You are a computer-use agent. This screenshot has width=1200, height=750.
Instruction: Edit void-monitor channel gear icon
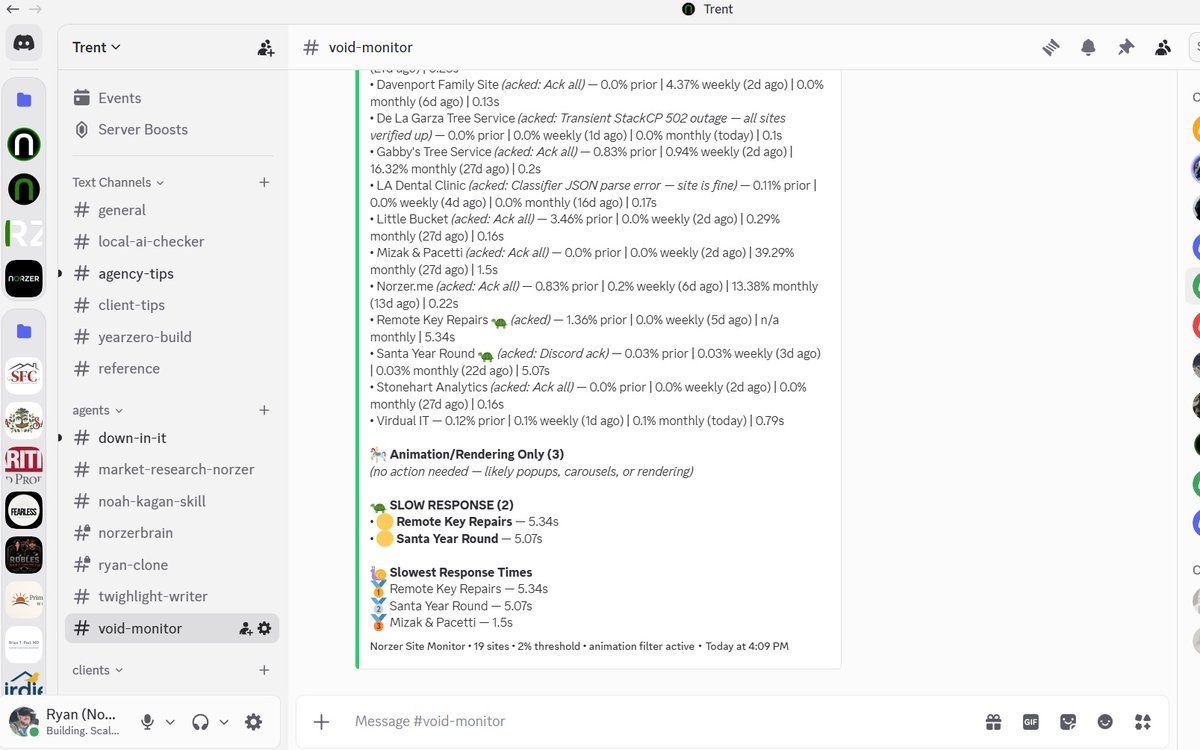point(264,628)
